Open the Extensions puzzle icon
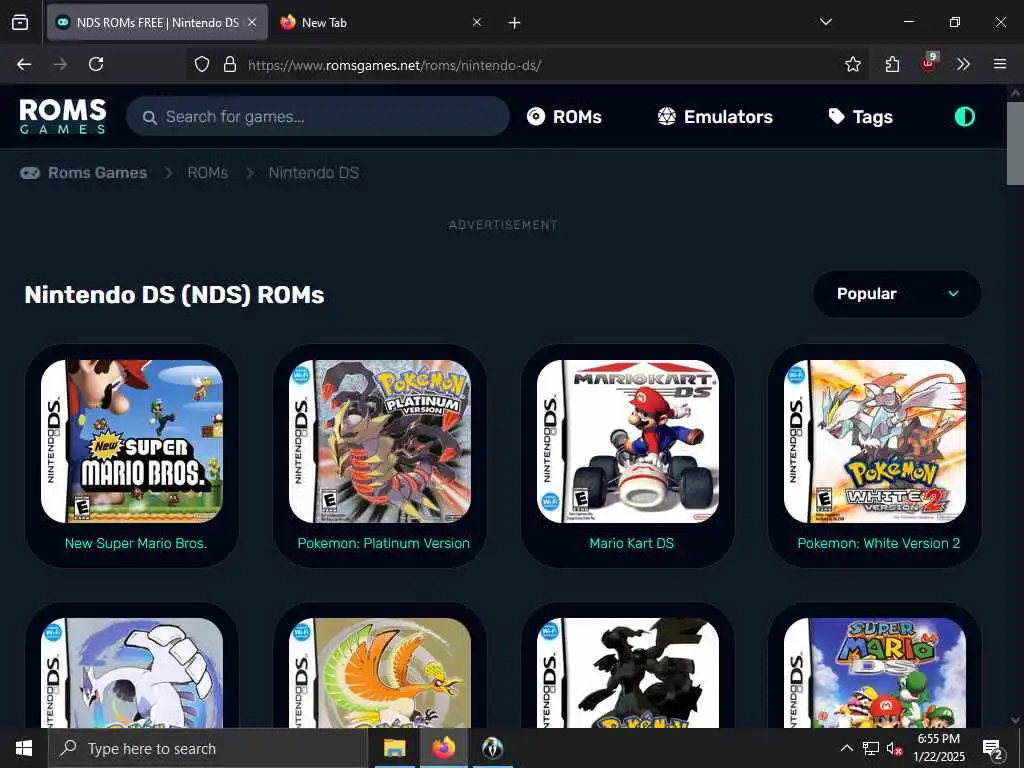 [892, 64]
